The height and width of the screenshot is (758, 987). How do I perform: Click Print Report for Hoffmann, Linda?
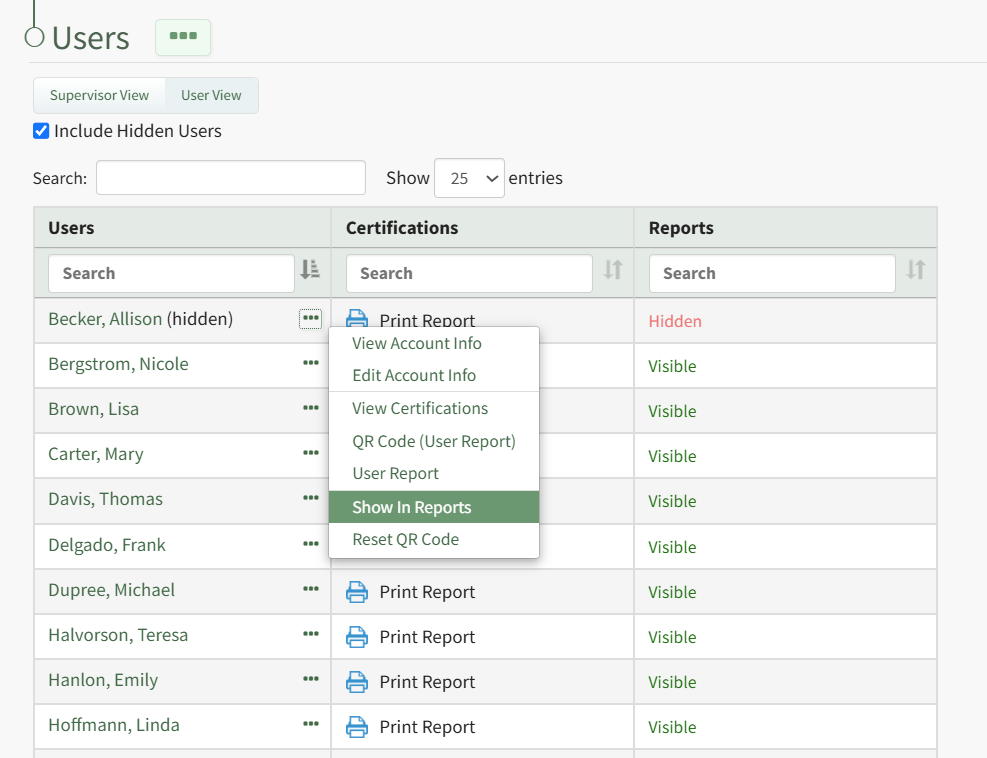[427, 727]
